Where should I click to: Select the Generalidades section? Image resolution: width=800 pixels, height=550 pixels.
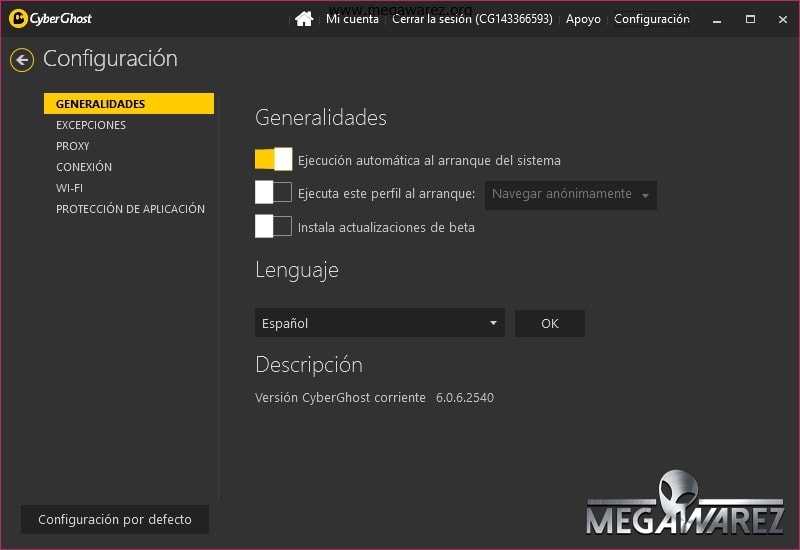tap(129, 104)
